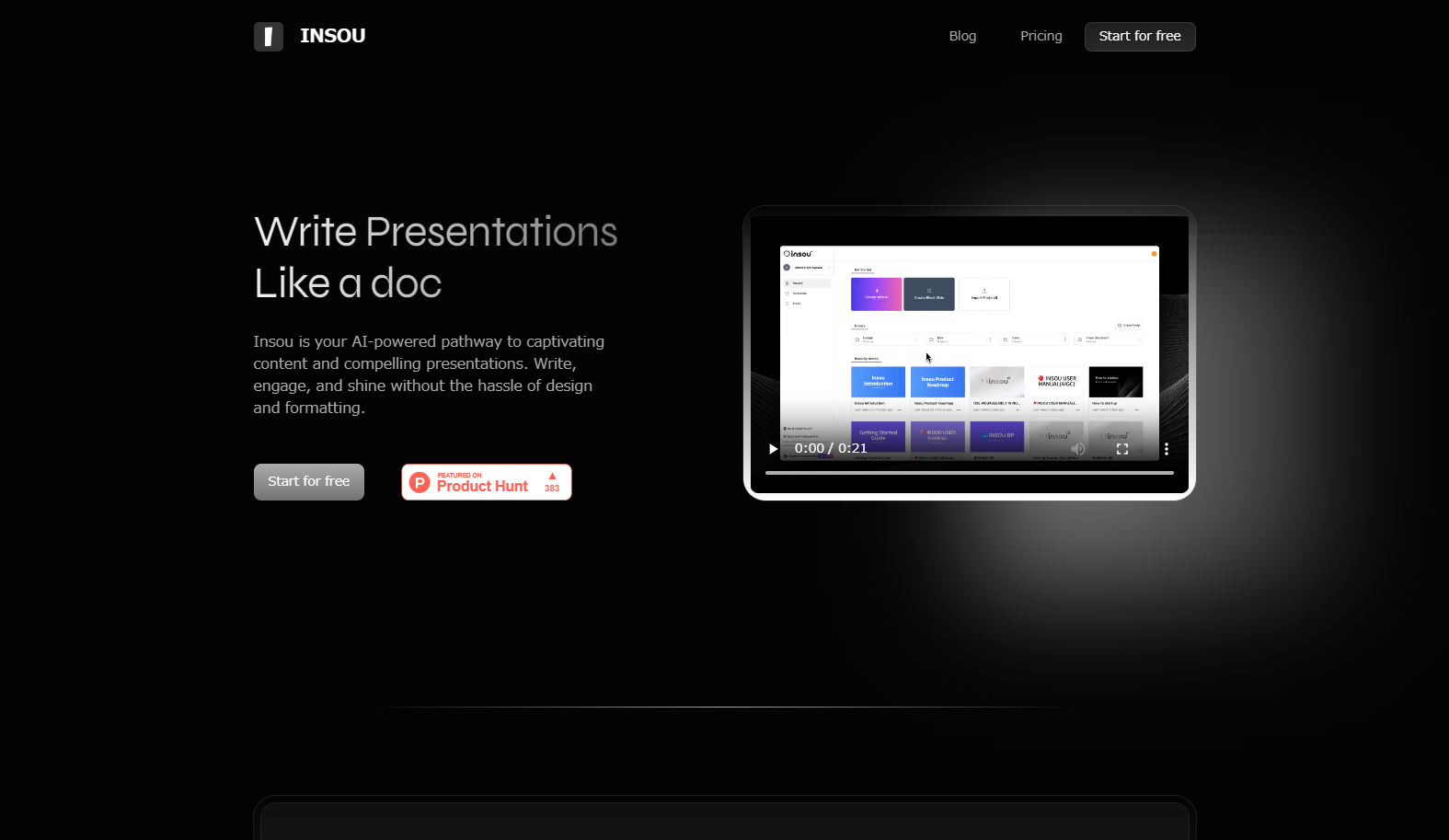1449x840 pixels.
Task: Open the video's three-dot more options menu
Action: click(x=1166, y=449)
